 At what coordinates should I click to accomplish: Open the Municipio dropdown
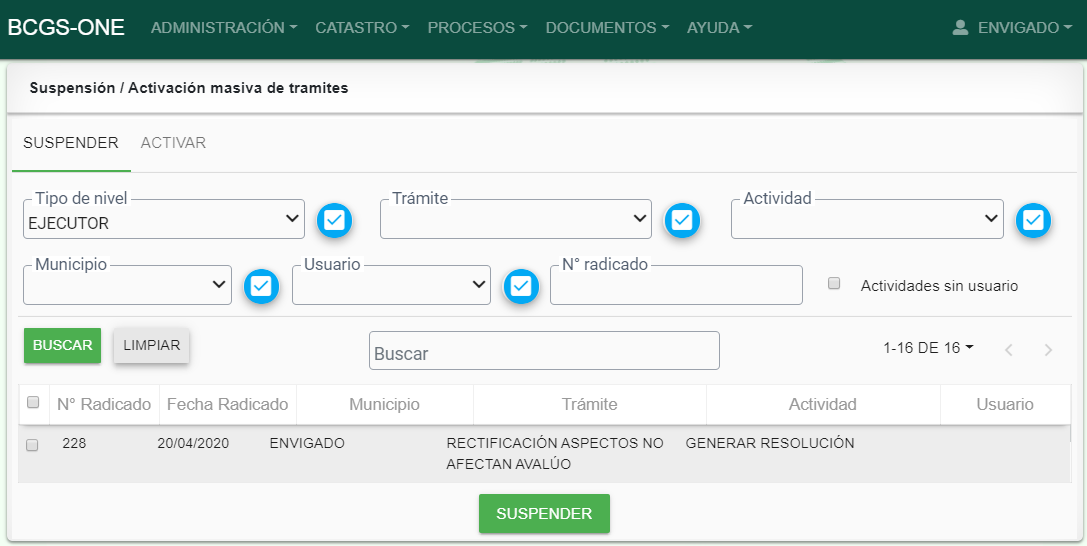[127, 285]
